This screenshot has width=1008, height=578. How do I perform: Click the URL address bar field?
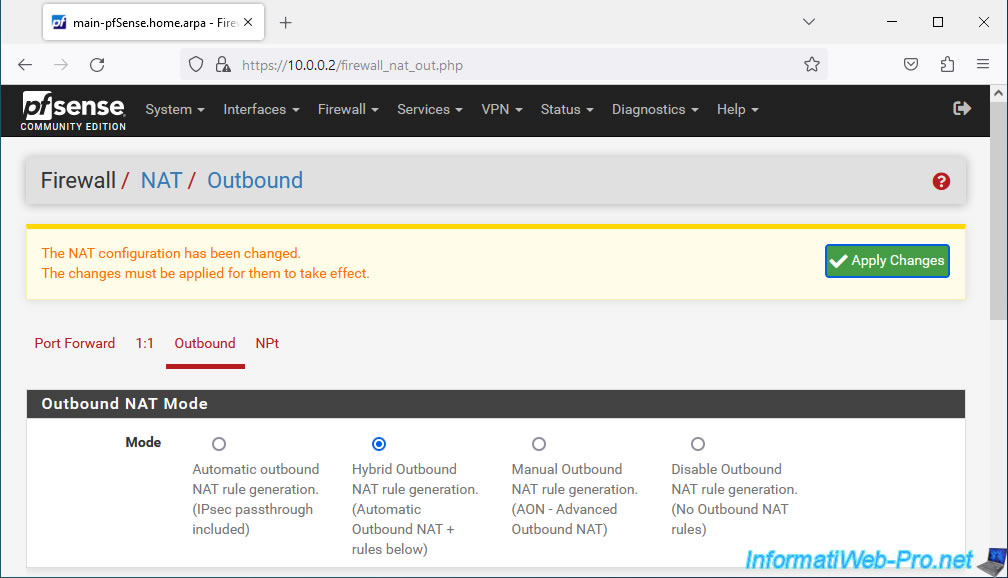tap(514, 65)
